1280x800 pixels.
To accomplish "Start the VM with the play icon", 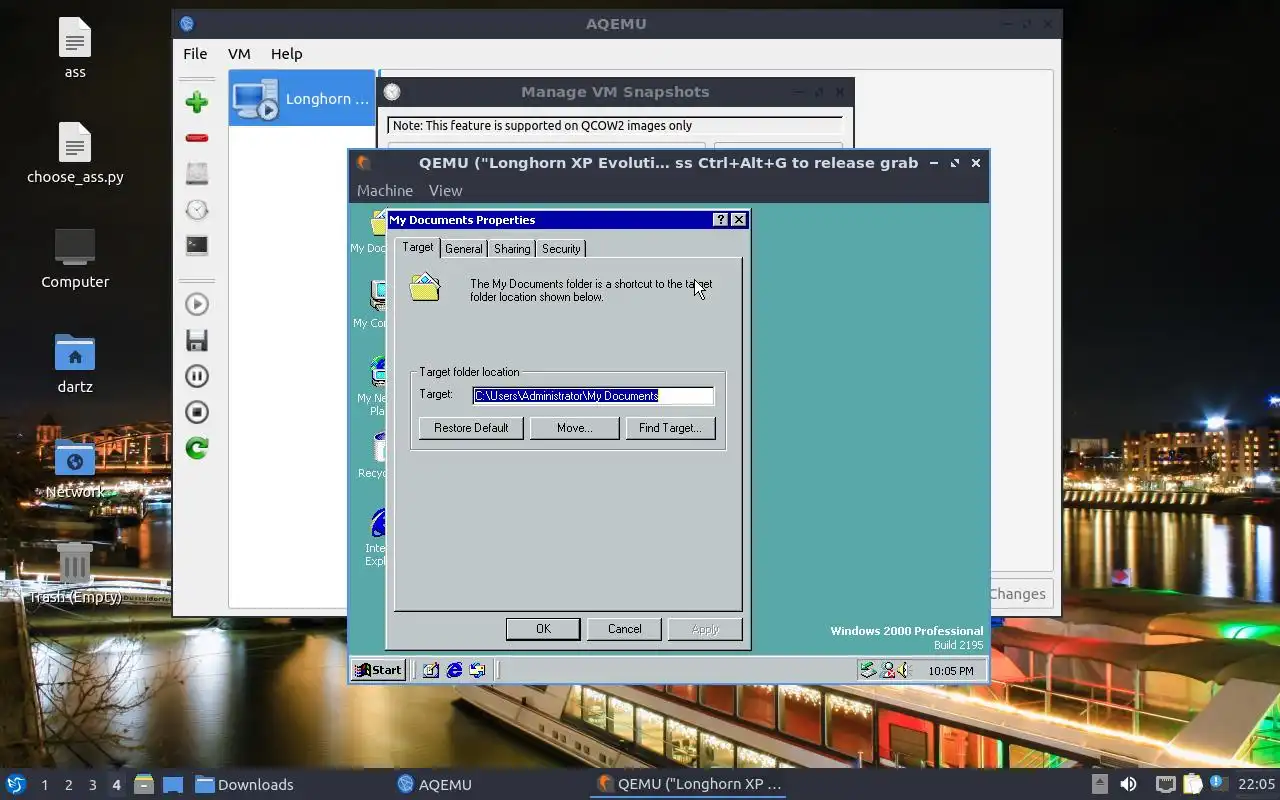I will (197, 304).
